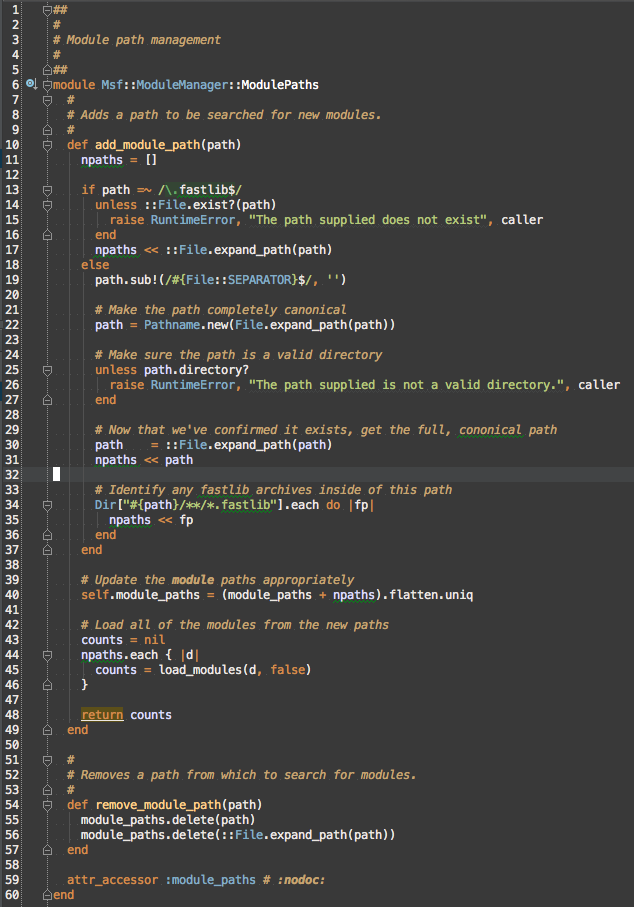Click the false argument on line 45
Viewport: 634px width, 907px height.
(287, 670)
